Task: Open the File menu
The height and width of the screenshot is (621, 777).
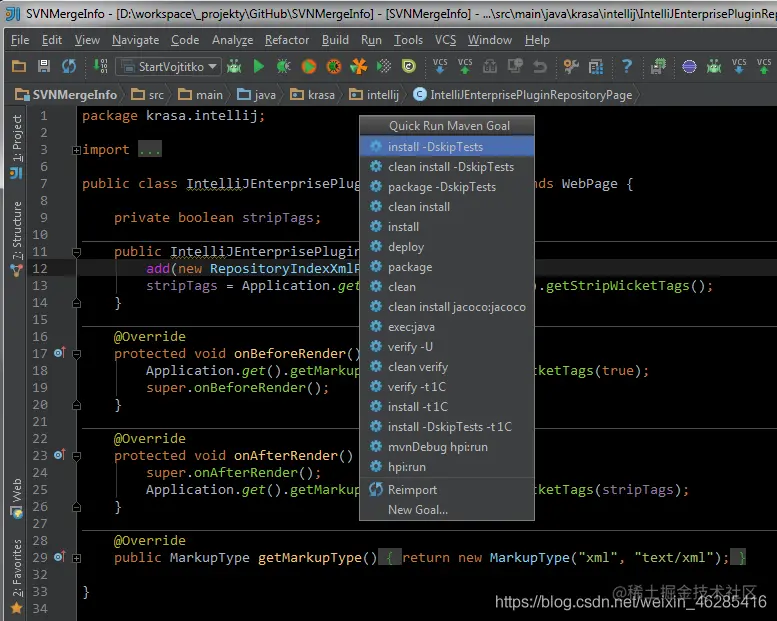Action: coord(20,40)
